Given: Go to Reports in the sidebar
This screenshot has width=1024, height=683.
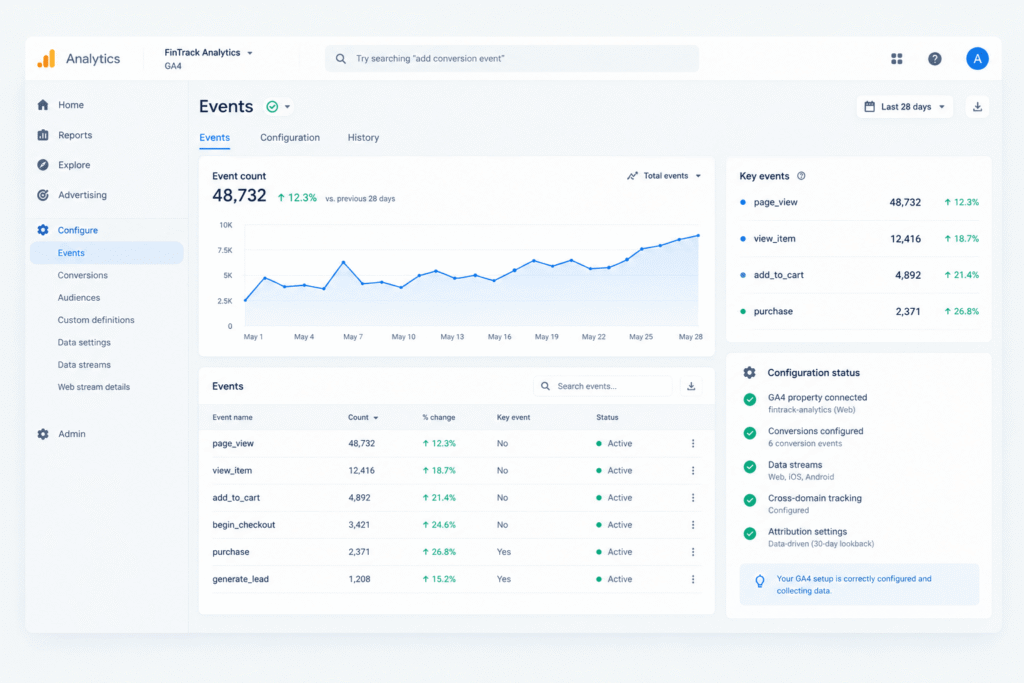Looking at the screenshot, I should click(x=75, y=135).
